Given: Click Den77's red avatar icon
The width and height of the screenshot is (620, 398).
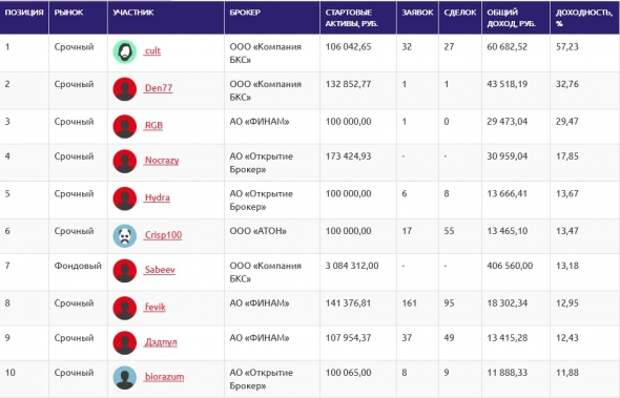Looking at the screenshot, I should tap(125, 89).
